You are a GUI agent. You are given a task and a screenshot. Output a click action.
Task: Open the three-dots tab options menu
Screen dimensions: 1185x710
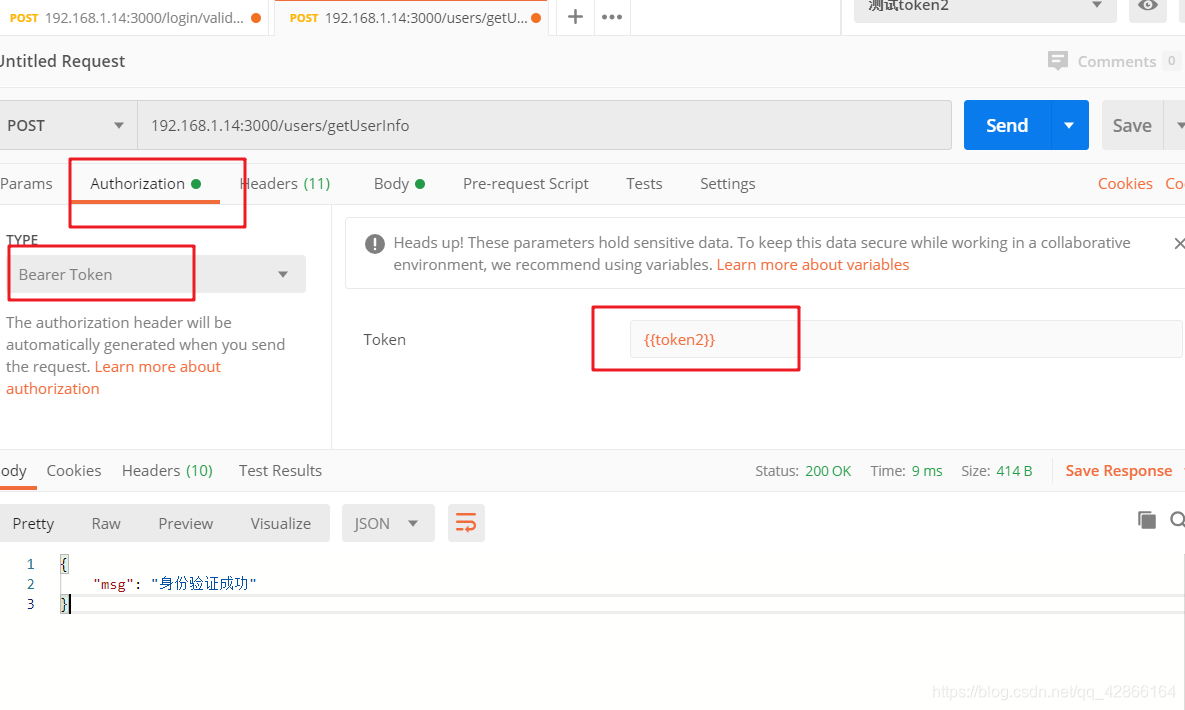(612, 17)
